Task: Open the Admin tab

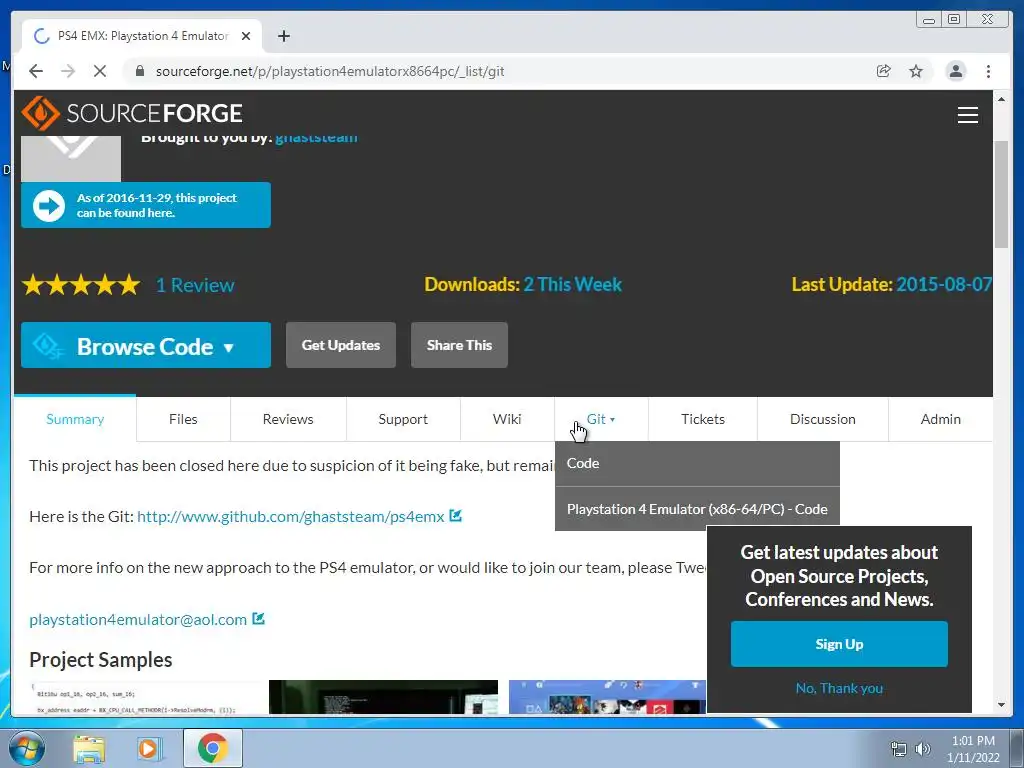Action: 940,419
